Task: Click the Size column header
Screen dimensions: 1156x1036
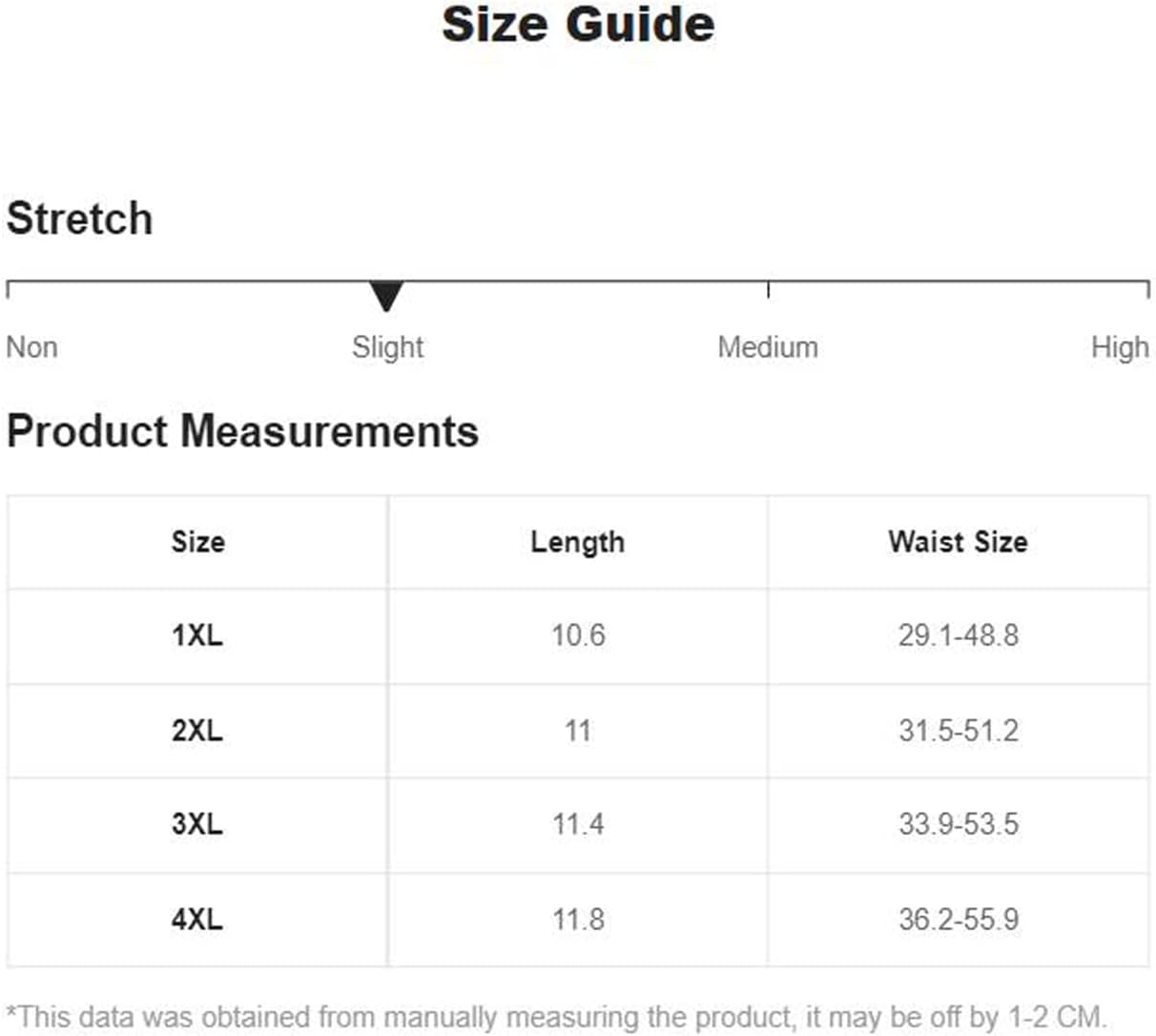Action: tap(197, 542)
